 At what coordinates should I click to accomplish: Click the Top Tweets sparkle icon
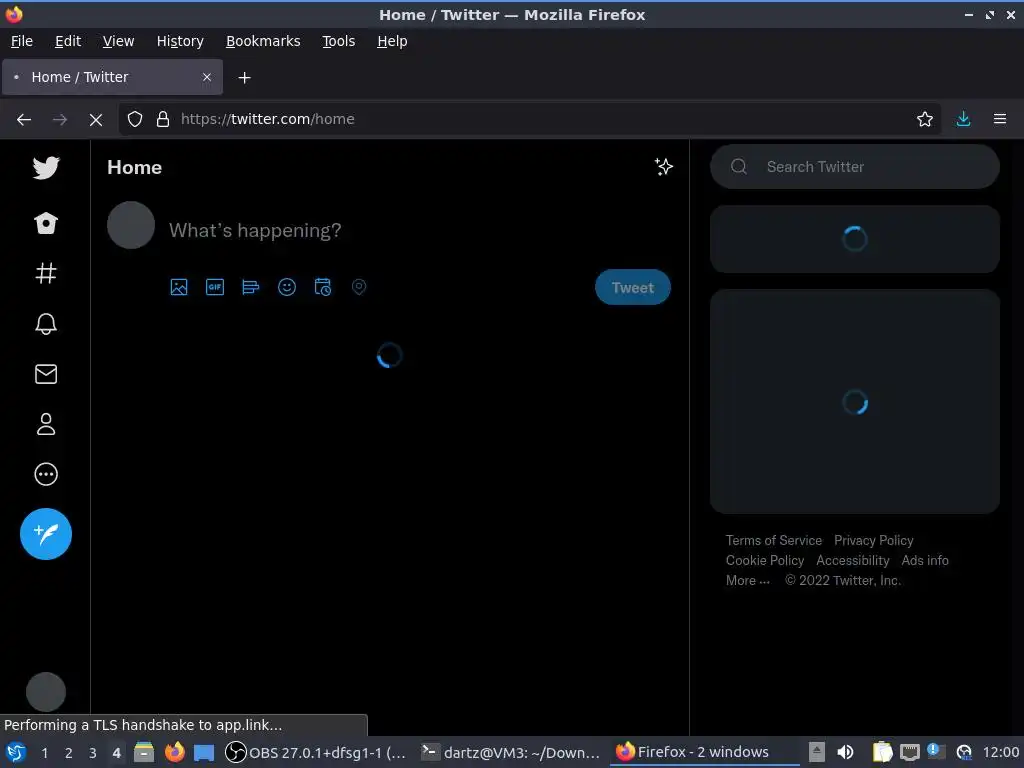coord(664,167)
